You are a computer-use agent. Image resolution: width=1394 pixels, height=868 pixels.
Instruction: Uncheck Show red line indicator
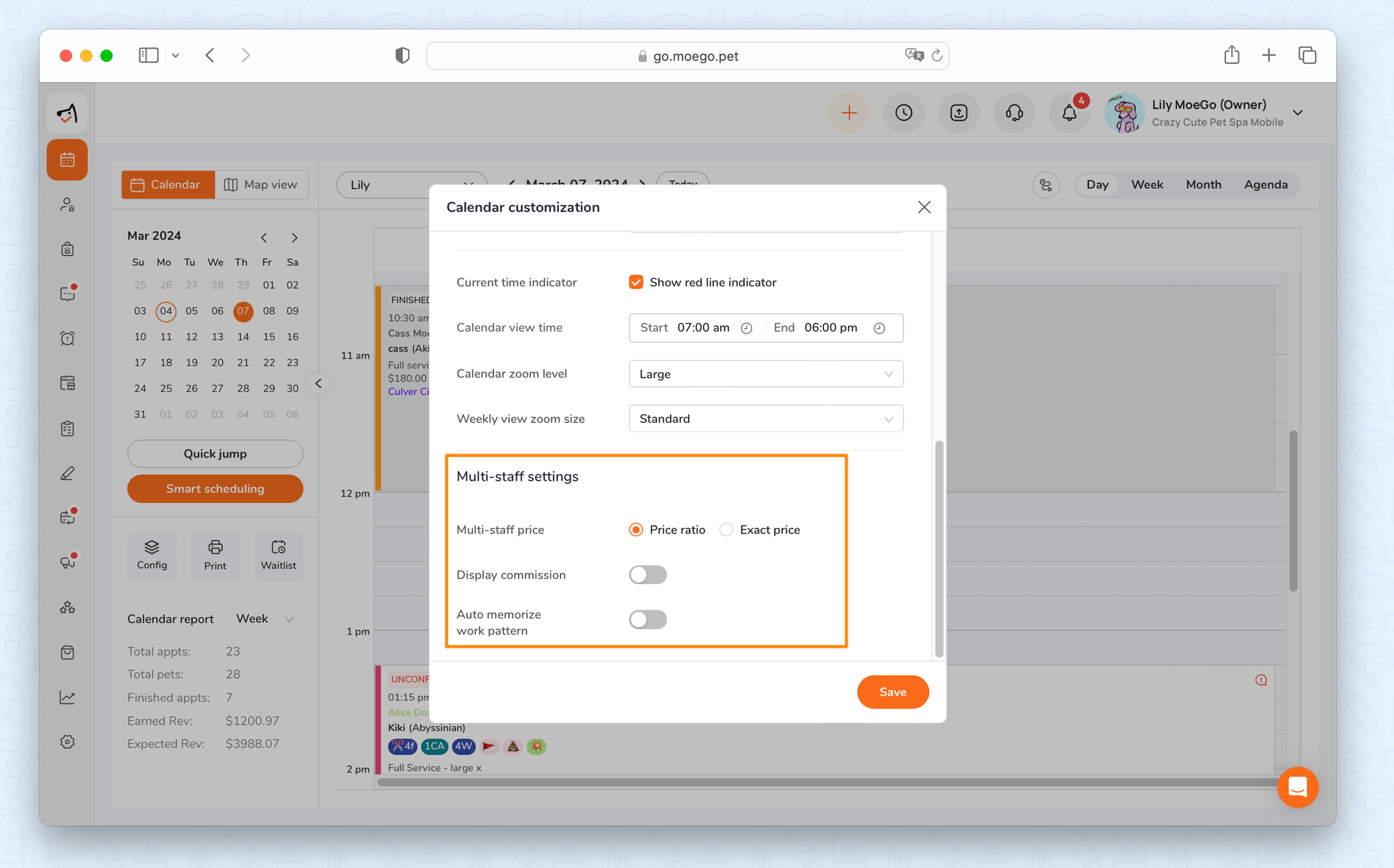(x=636, y=282)
